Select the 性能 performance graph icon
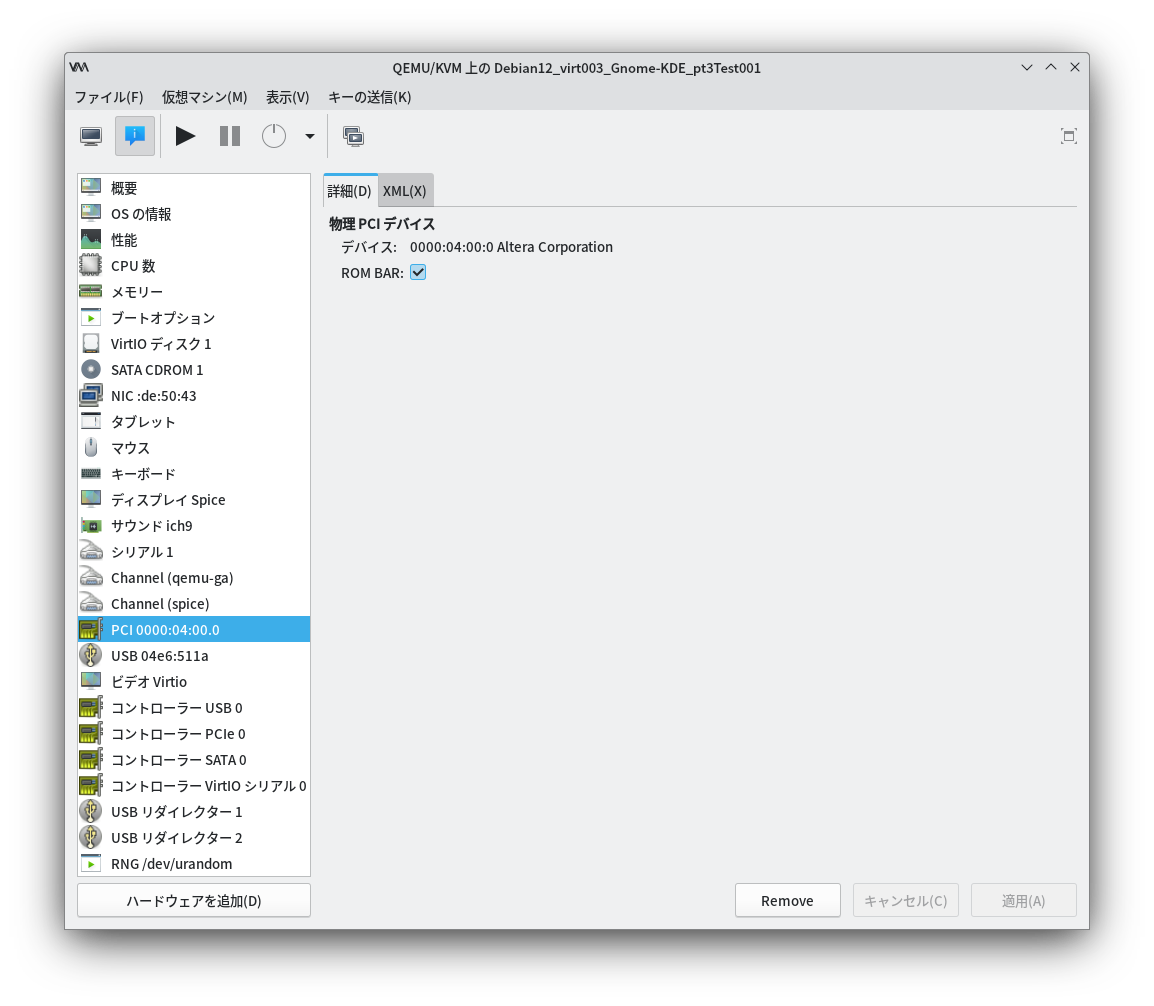This screenshot has width=1154, height=1006. [x=91, y=239]
